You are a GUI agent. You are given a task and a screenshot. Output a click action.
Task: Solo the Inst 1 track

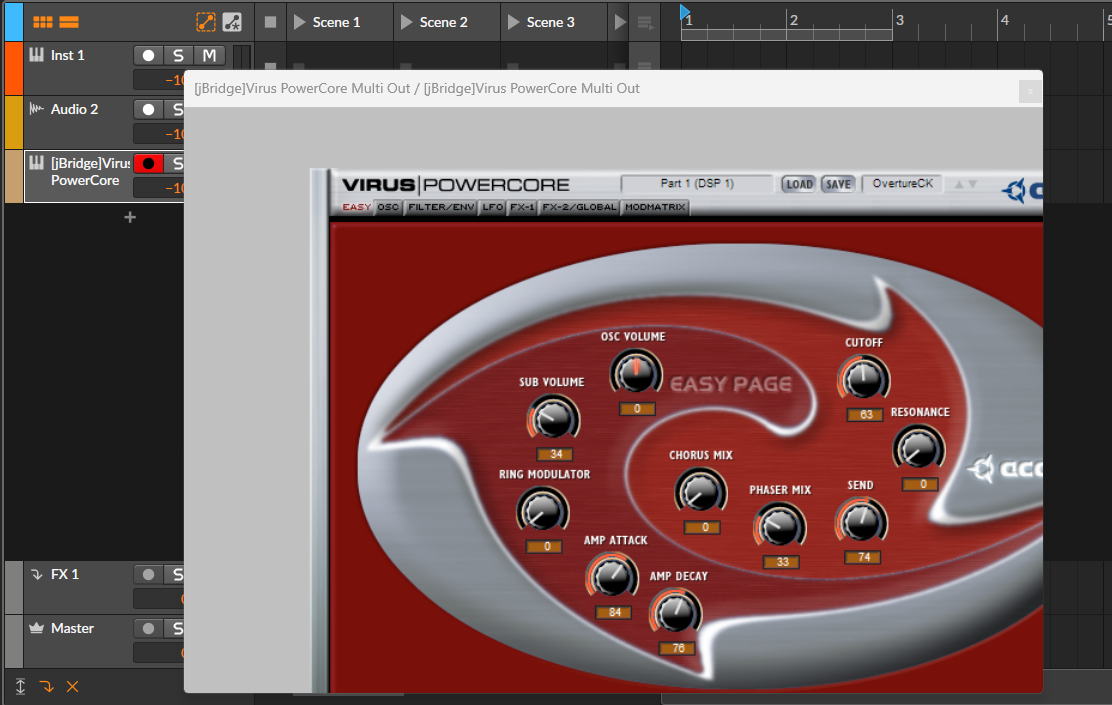[x=178, y=55]
